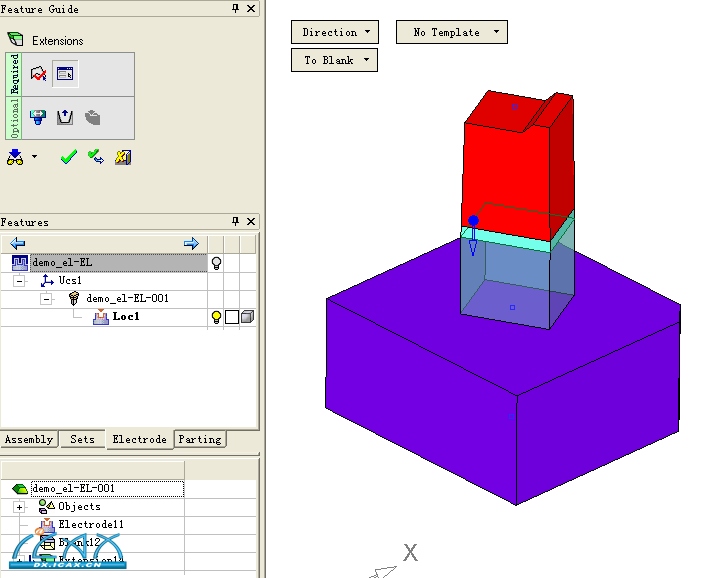Click the green checkmark OK button
The width and height of the screenshot is (709, 578).
[x=69, y=157]
